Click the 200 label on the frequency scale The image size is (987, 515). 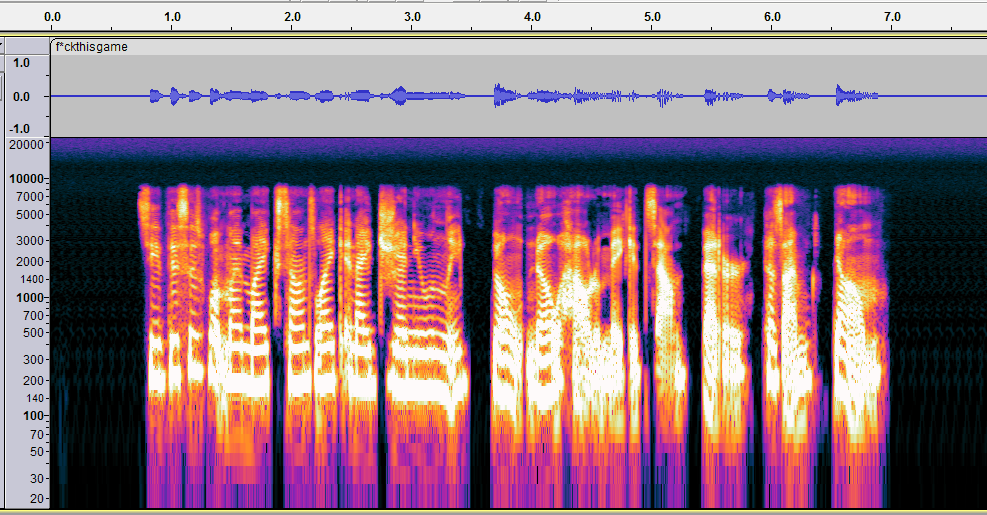coord(34,381)
